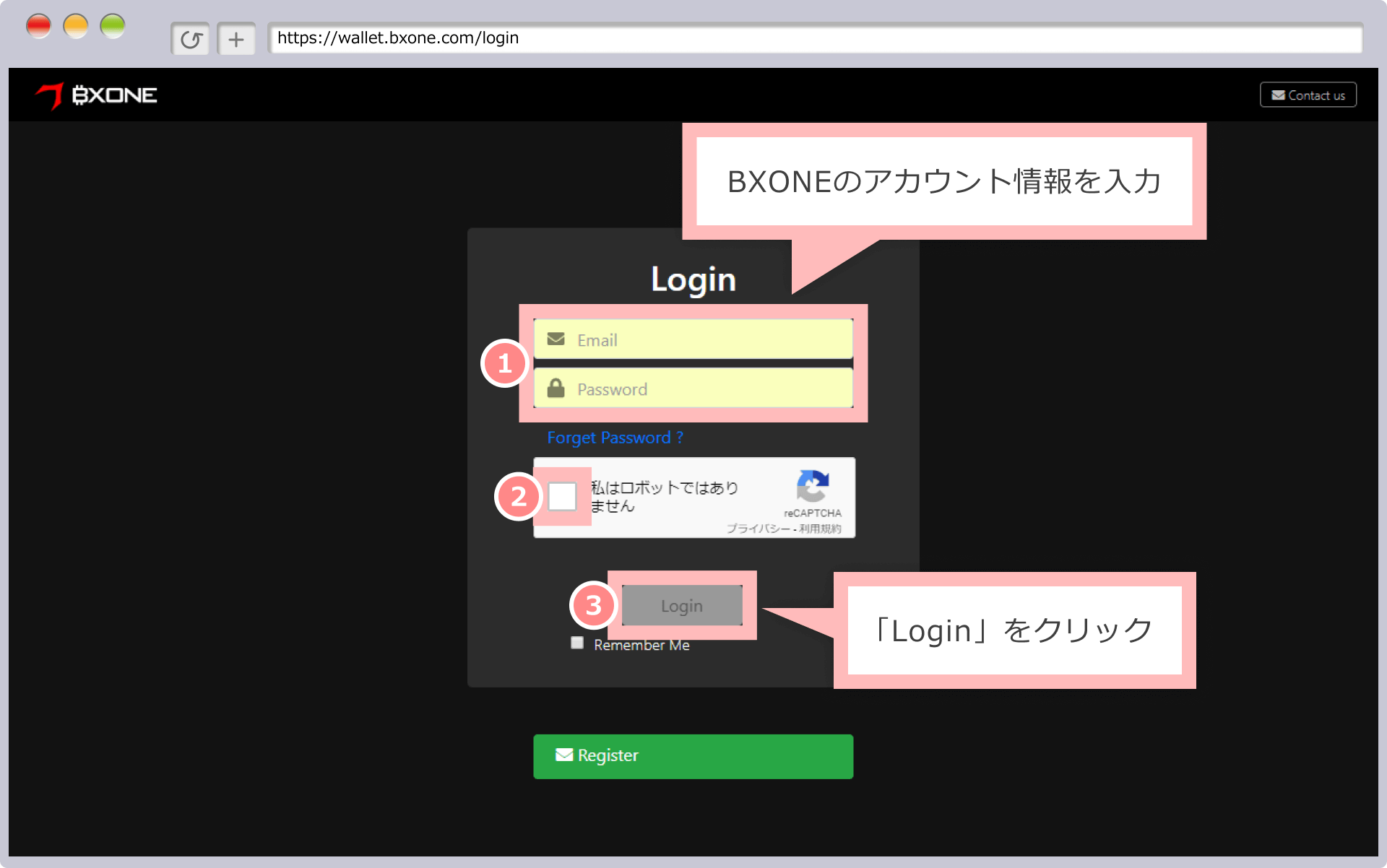Click the red window close button
Screen dimensions: 1387x868
pos(38,27)
